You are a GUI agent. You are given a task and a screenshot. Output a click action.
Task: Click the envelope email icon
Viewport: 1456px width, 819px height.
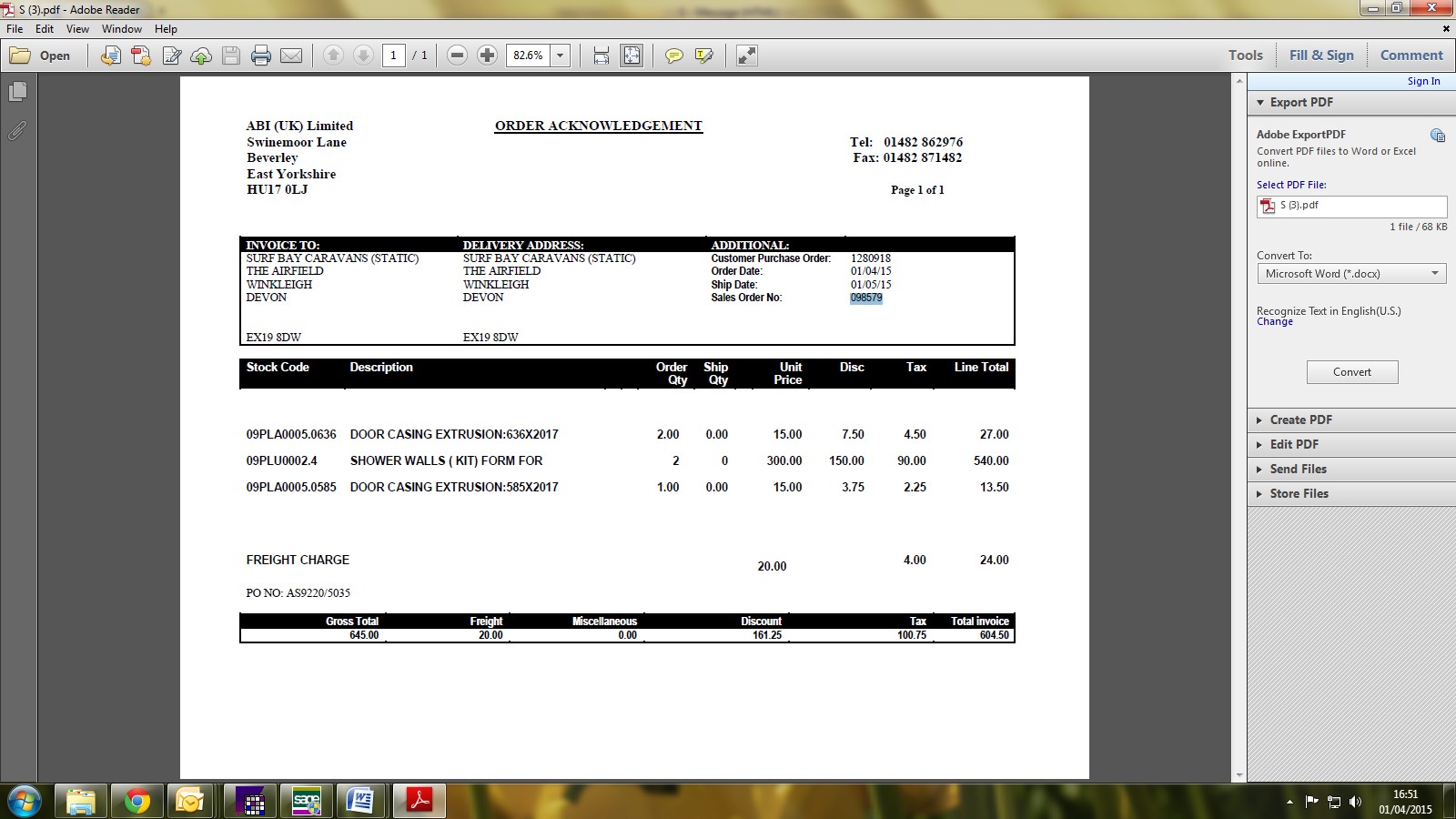(x=291, y=56)
